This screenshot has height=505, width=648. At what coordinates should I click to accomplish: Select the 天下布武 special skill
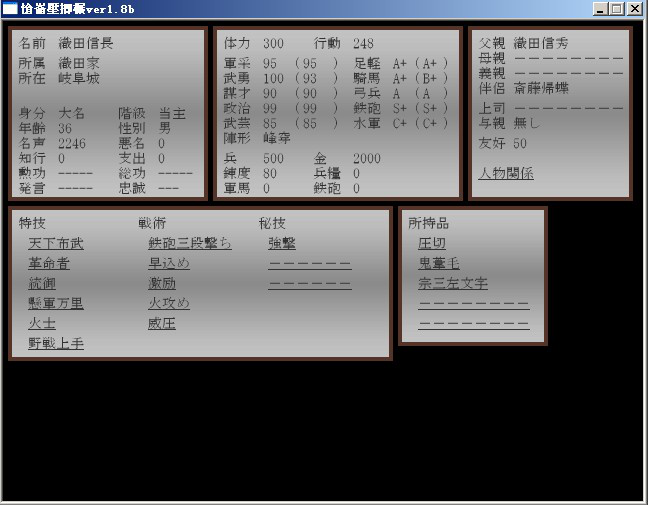(56, 243)
